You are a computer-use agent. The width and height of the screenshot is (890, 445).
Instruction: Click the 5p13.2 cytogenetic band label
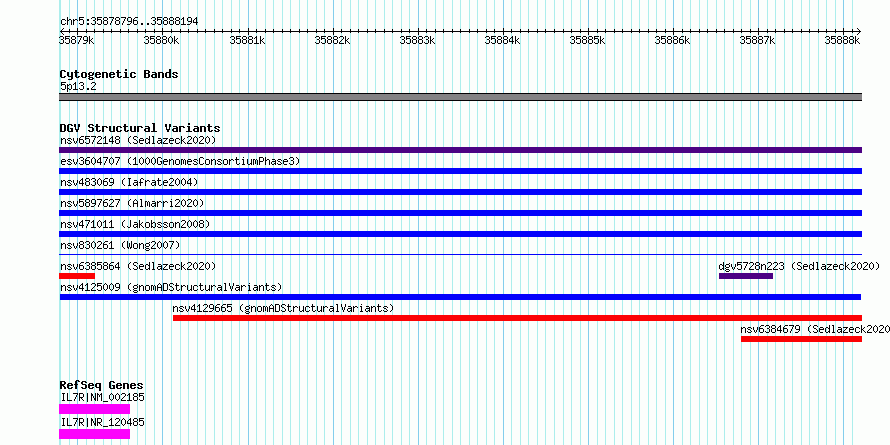78,87
